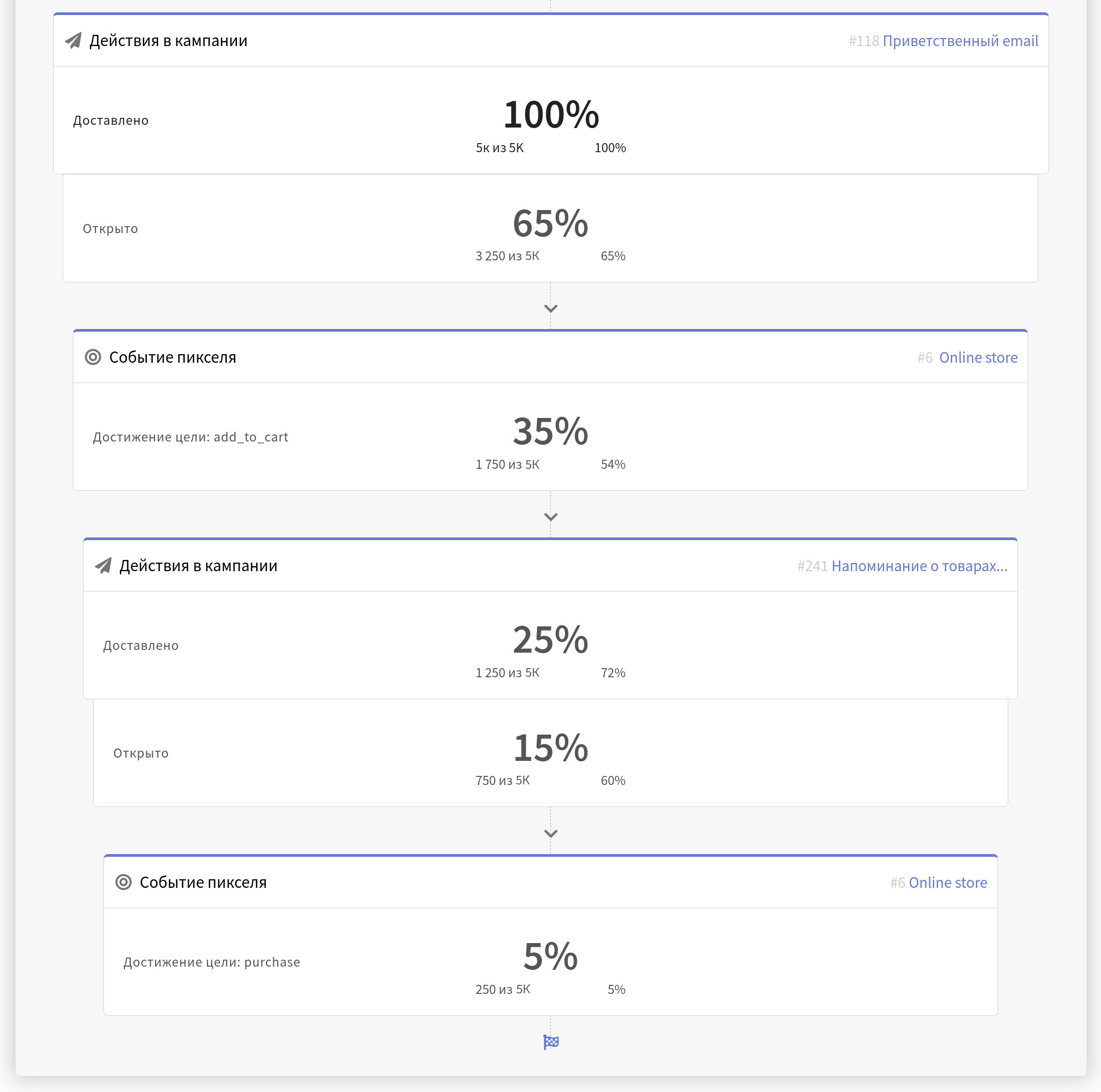
Task: Click the large 25% delivered value
Action: pyautogui.click(x=550, y=639)
